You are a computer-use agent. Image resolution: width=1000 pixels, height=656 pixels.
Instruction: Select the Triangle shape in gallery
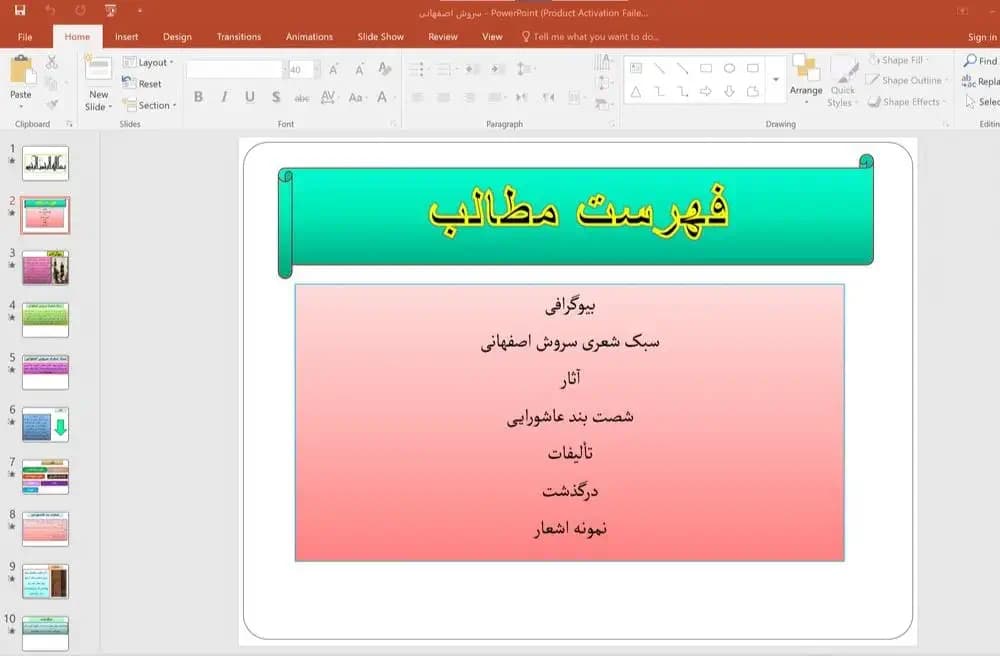point(636,92)
